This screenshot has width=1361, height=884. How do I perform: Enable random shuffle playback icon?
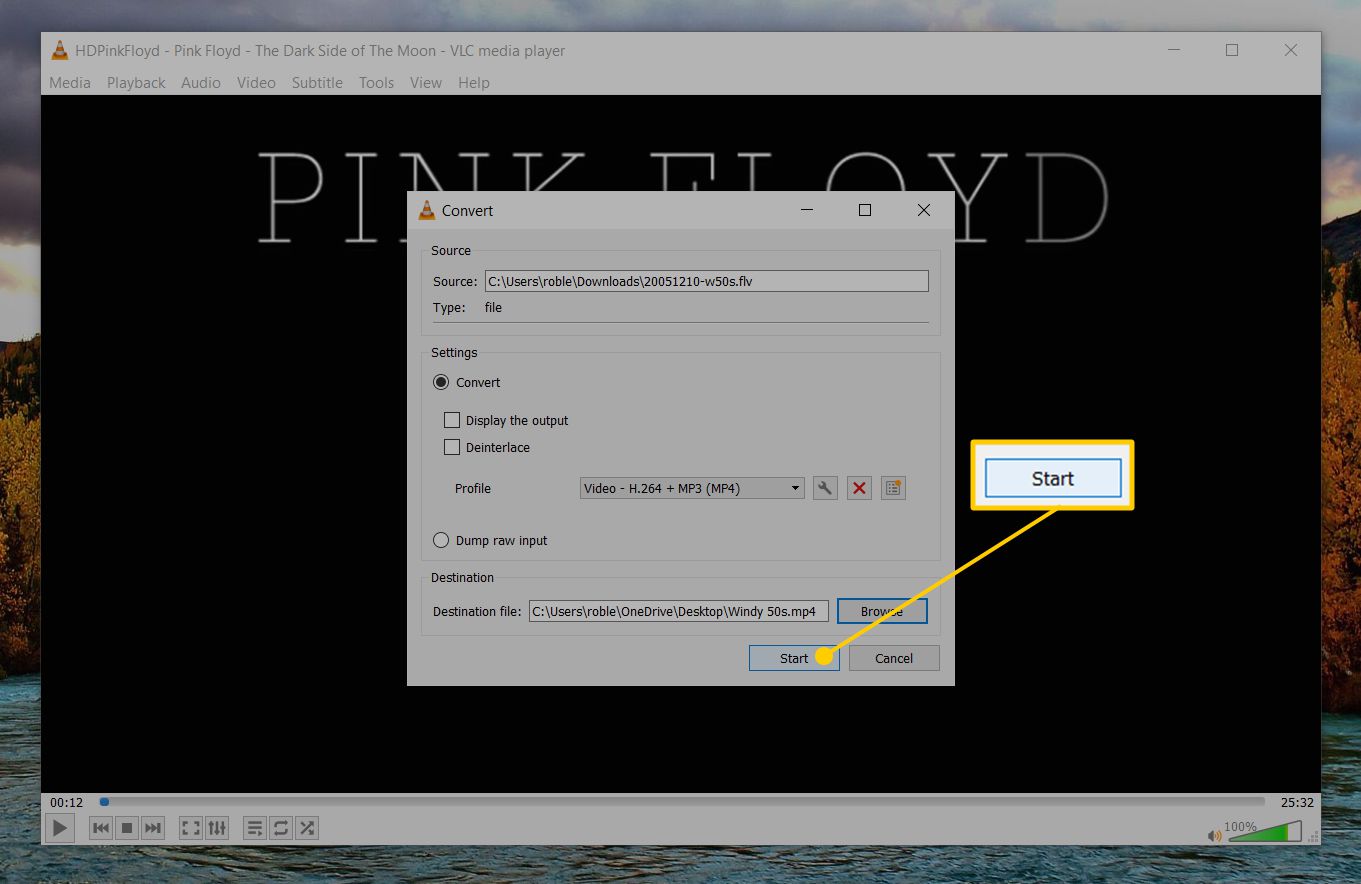click(307, 828)
